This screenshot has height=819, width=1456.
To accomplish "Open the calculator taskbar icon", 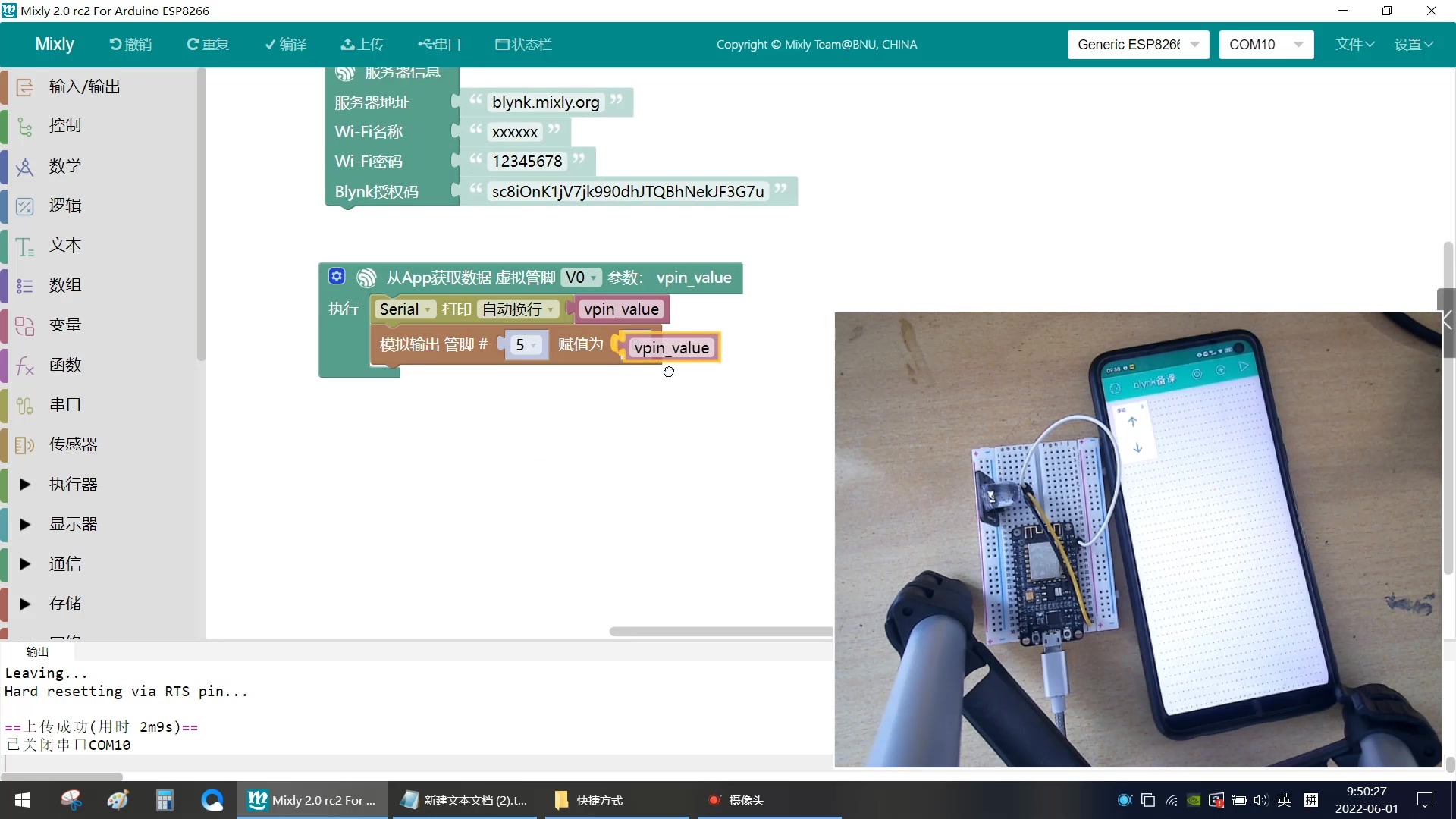I will [x=165, y=800].
